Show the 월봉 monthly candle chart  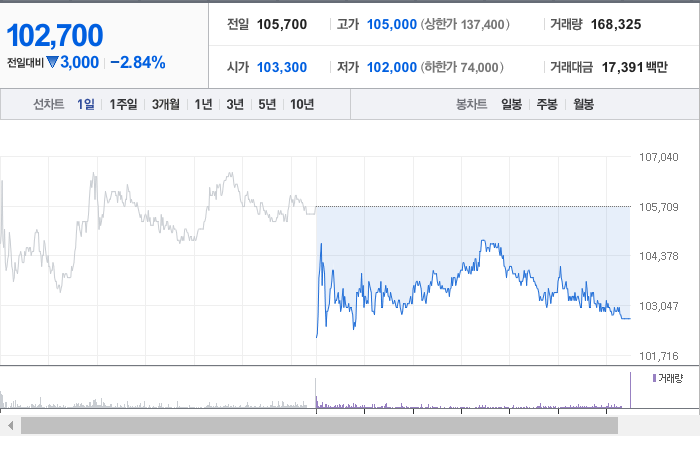pyautogui.click(x=583, y=104)
